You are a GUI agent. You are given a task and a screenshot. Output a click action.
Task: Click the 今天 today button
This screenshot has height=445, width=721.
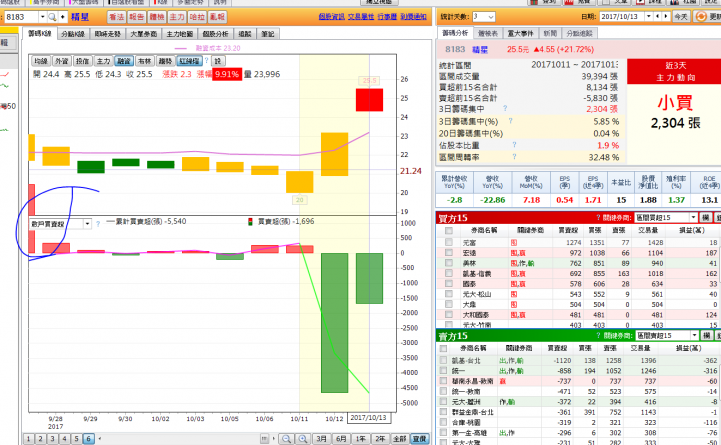[x=681, y=17]
